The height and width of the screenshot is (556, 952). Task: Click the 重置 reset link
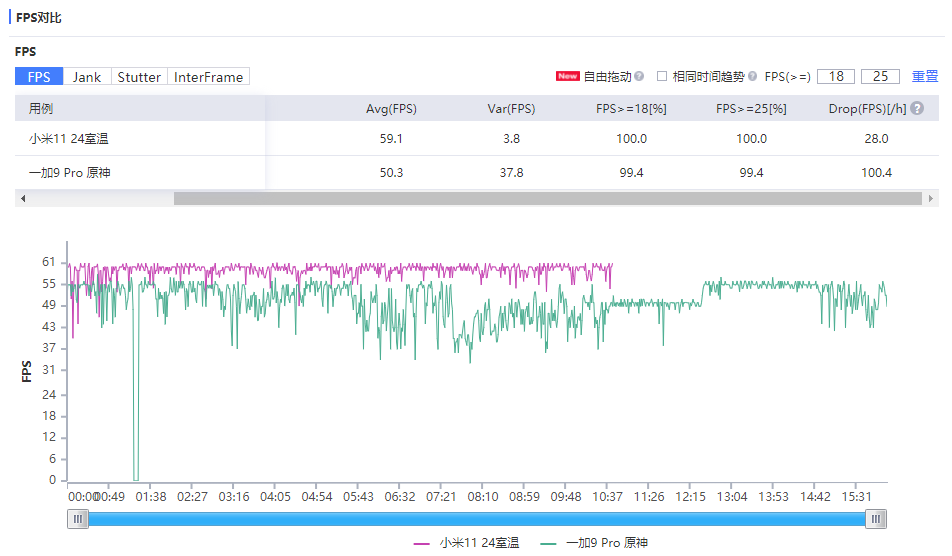pos(925,76)
